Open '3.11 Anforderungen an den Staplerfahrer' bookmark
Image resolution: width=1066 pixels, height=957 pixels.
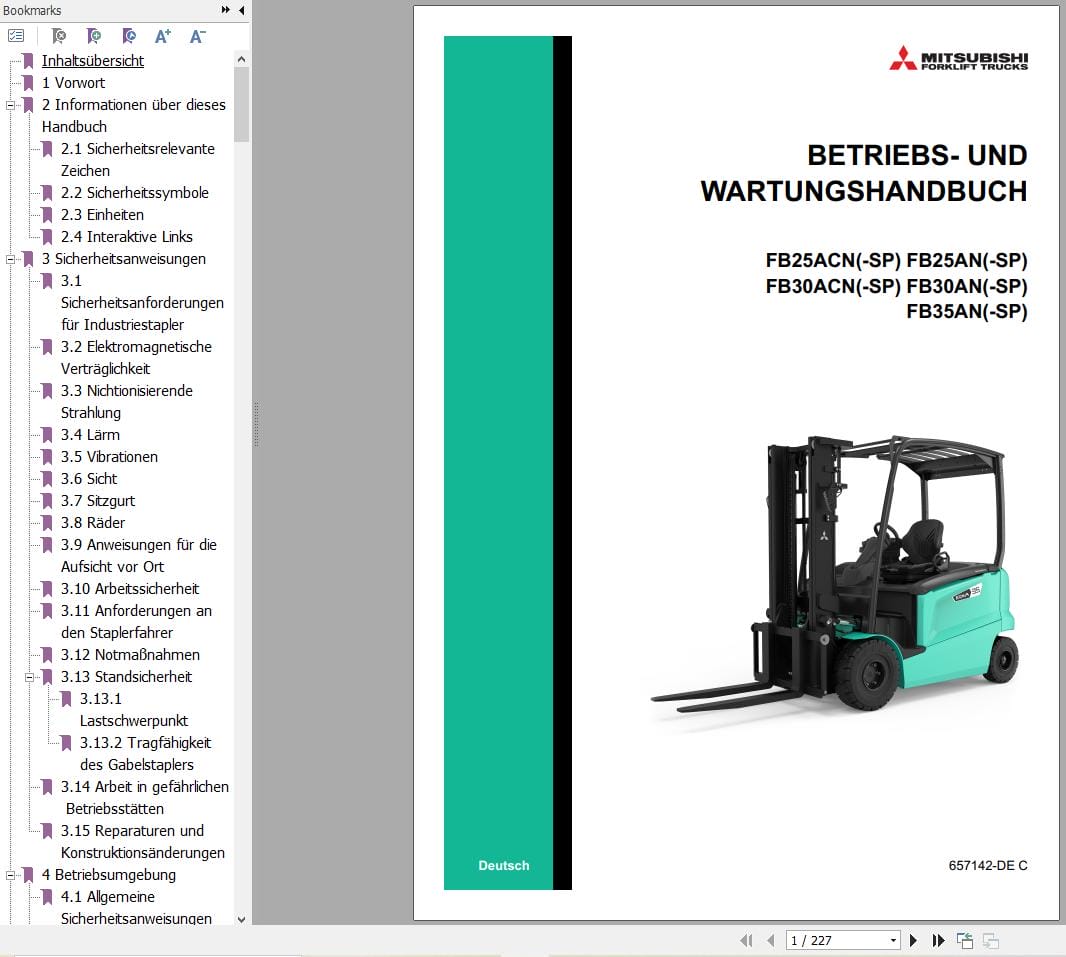tap(136, 622)
